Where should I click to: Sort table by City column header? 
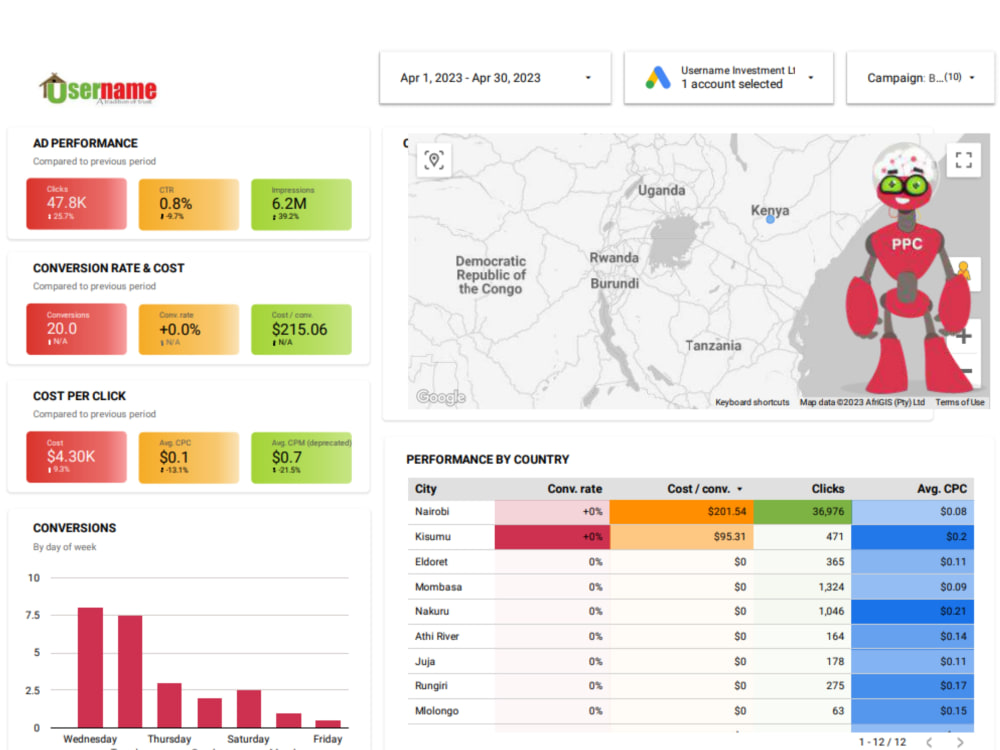point(426,489)
